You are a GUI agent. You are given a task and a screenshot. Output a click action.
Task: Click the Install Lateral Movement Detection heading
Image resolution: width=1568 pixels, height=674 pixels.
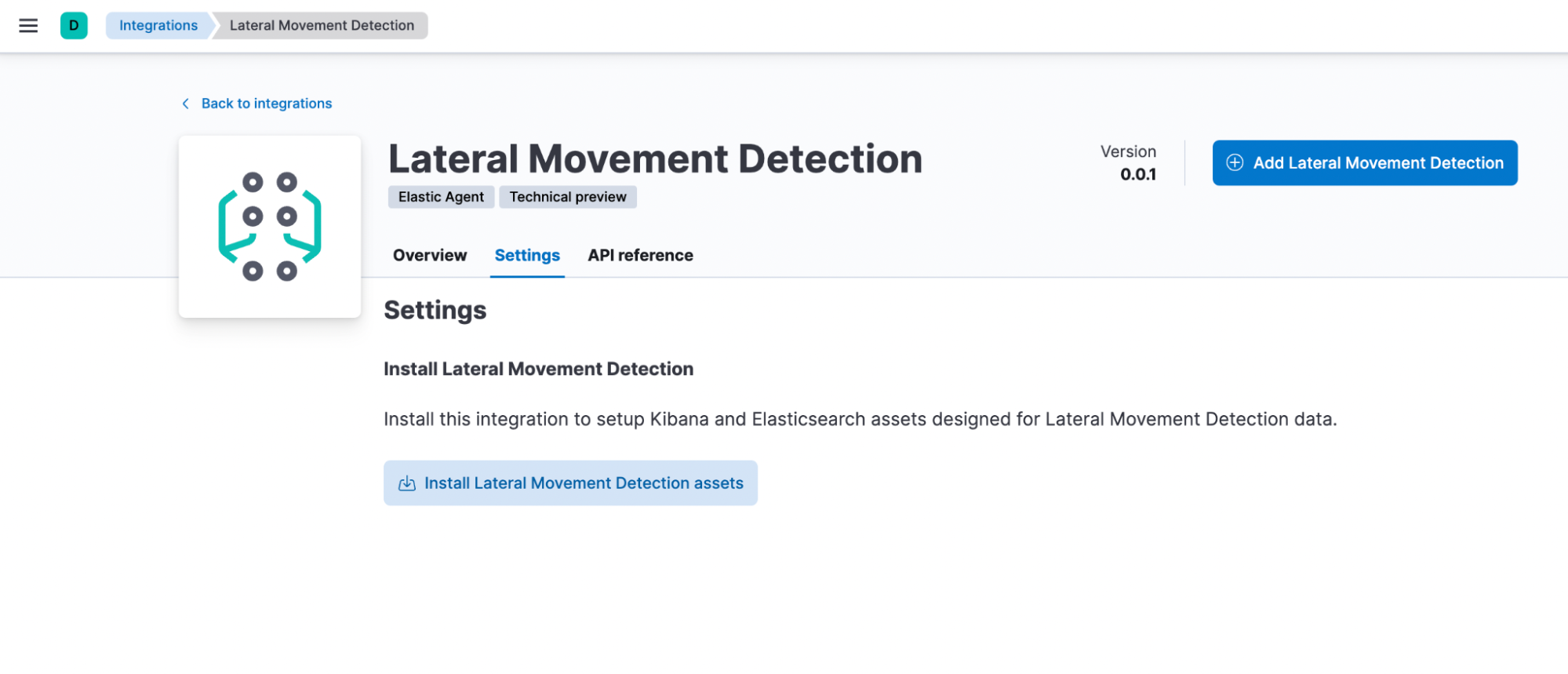[538, 369]
